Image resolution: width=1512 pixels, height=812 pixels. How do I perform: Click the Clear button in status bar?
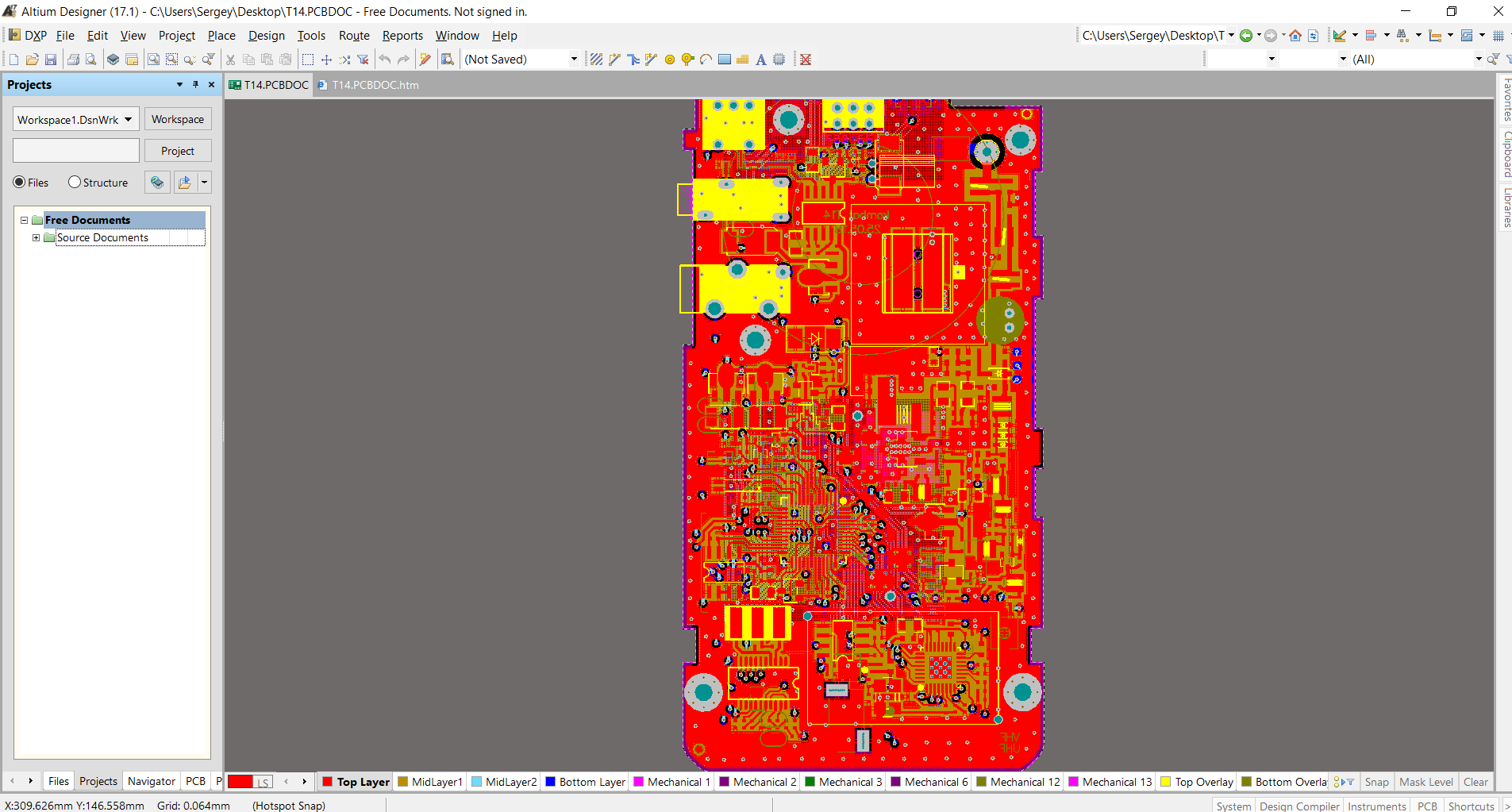[1475, 782]
